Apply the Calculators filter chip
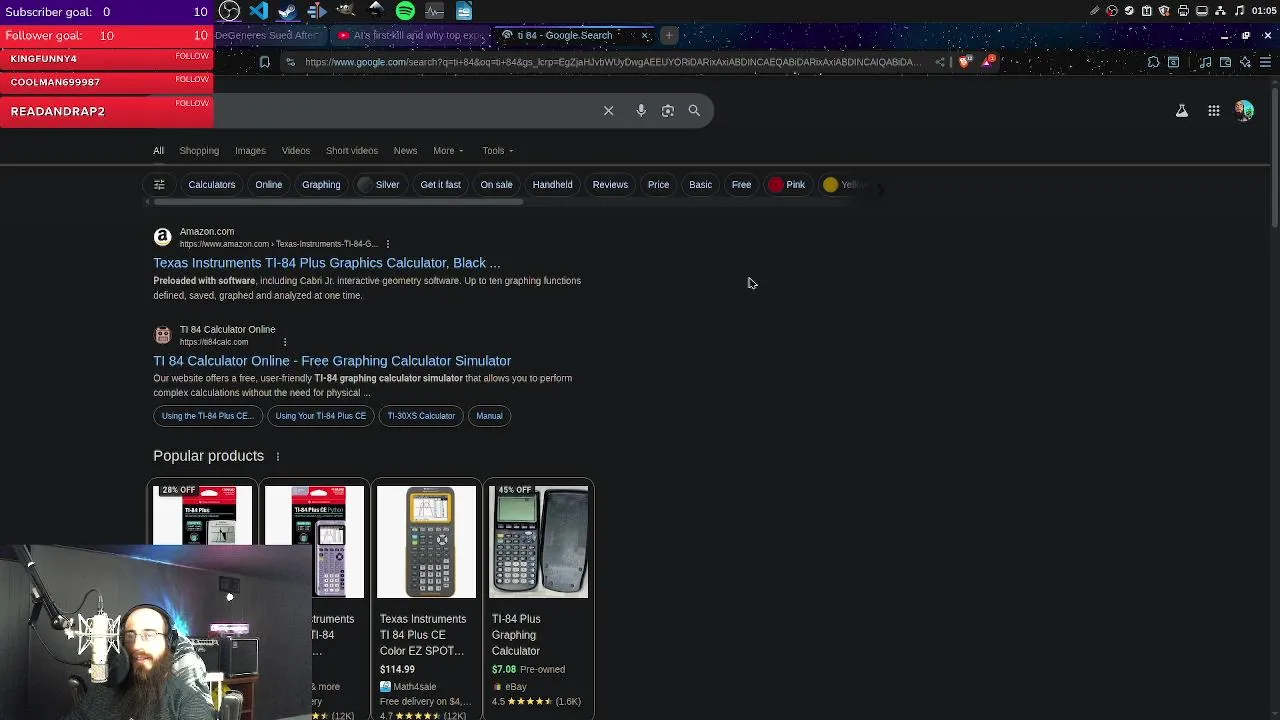This screenshot has height=720, width=1280. (x=212, y=184)
